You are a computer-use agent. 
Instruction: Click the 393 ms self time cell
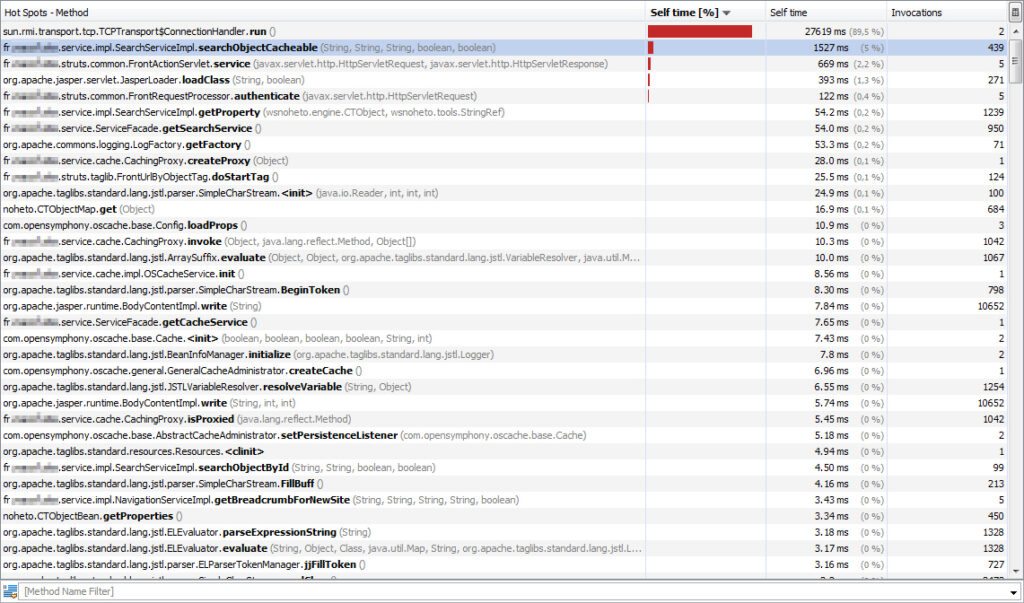coord(826,80)
